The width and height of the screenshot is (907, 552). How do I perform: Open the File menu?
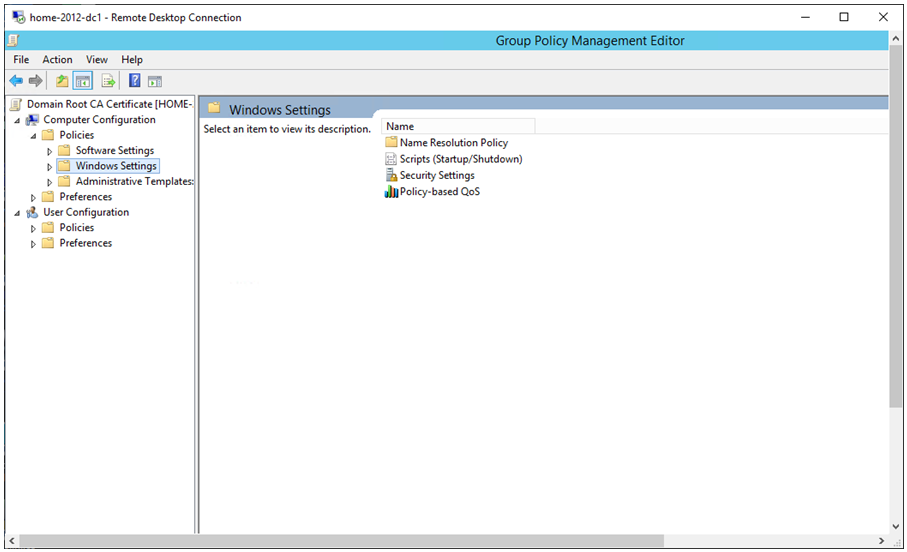pyautogui.click(x=21, y=60)
